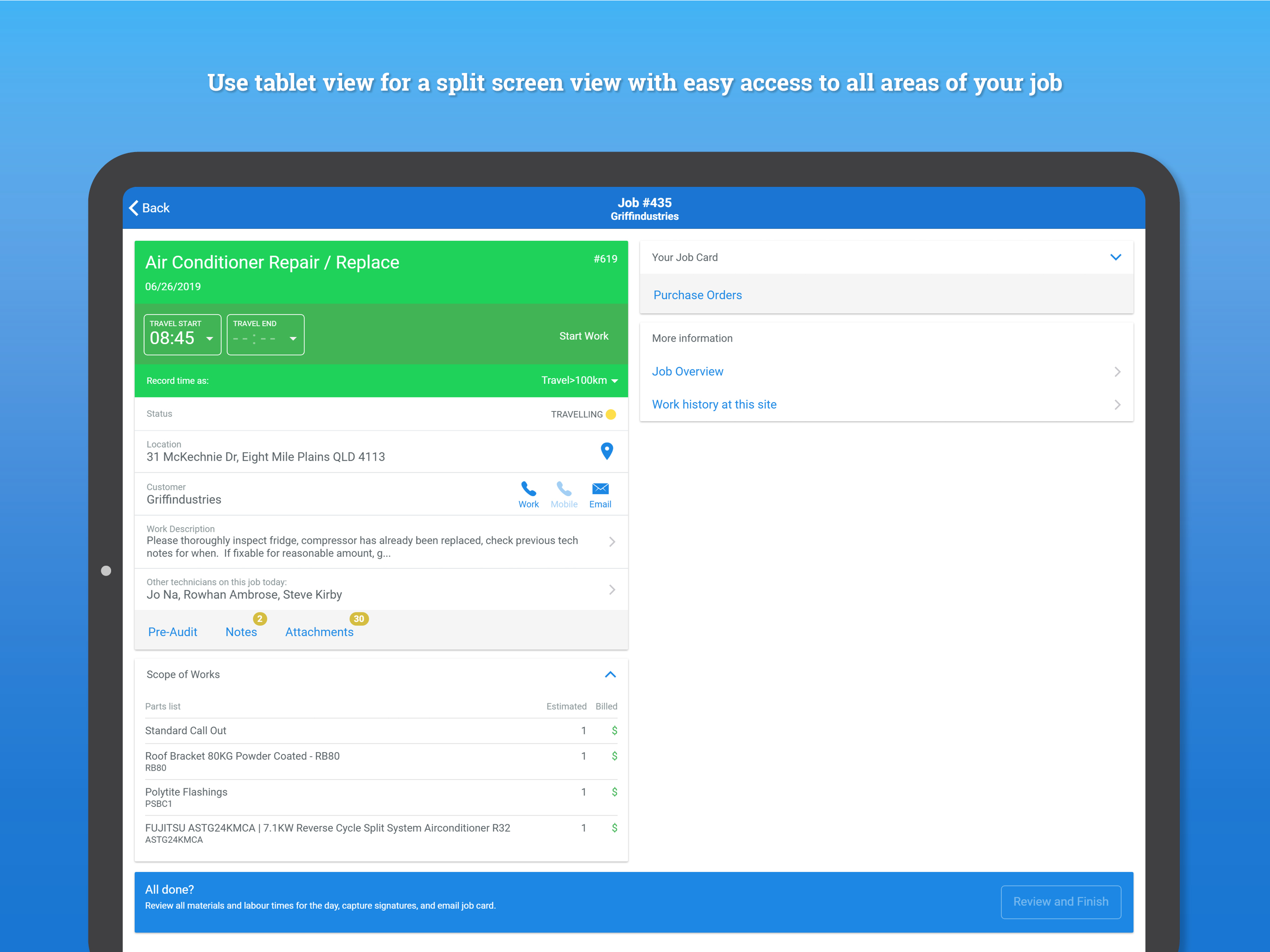Image resolution: width=1270 pixels, height=952 pixels.
Task: Collapse the Scope of Works section
Action: [610, 674]
